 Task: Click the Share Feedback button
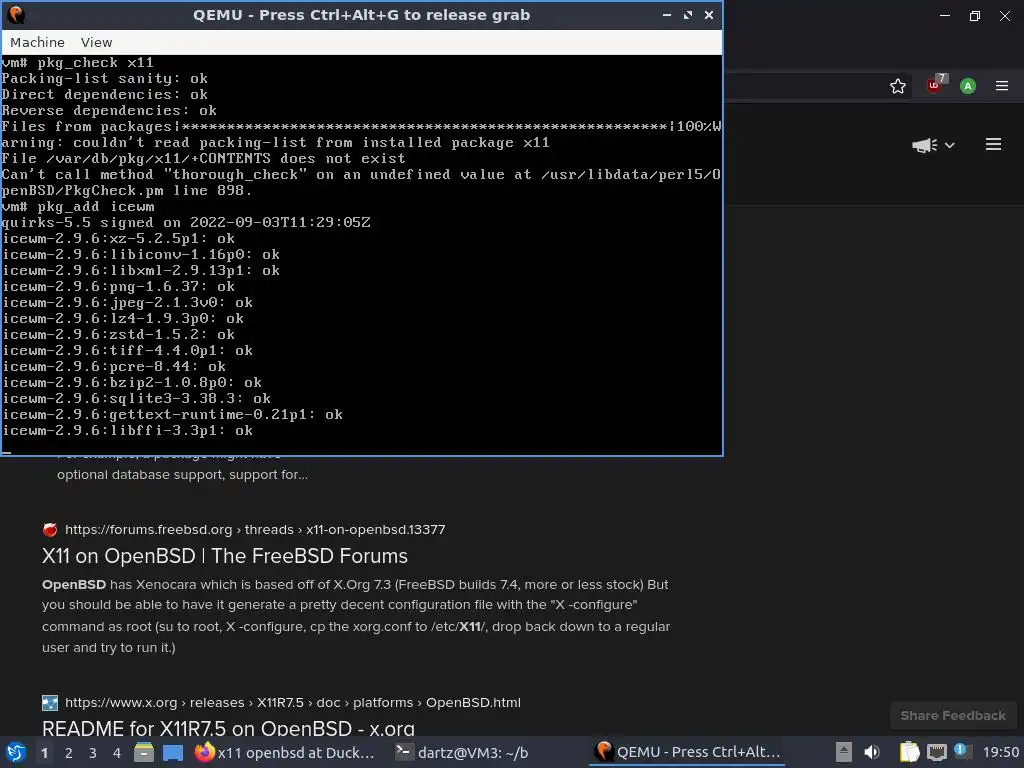(953, 716)
